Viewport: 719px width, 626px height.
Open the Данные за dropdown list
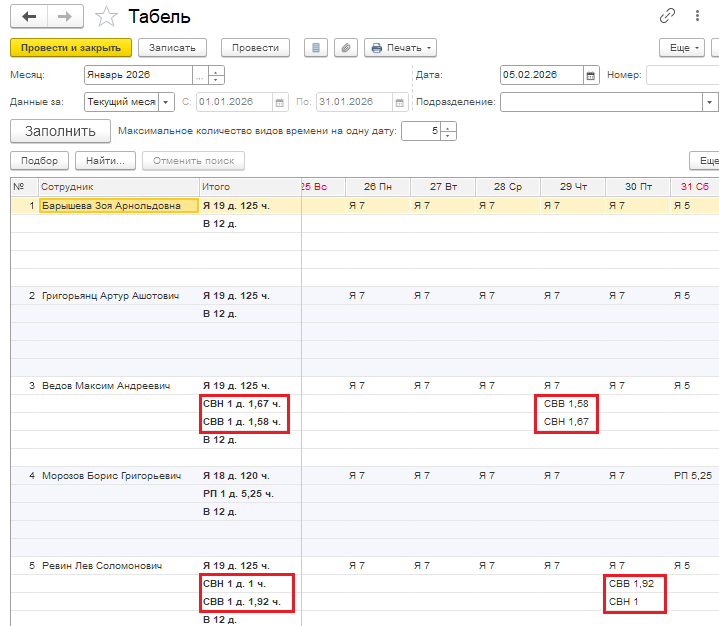166,102
